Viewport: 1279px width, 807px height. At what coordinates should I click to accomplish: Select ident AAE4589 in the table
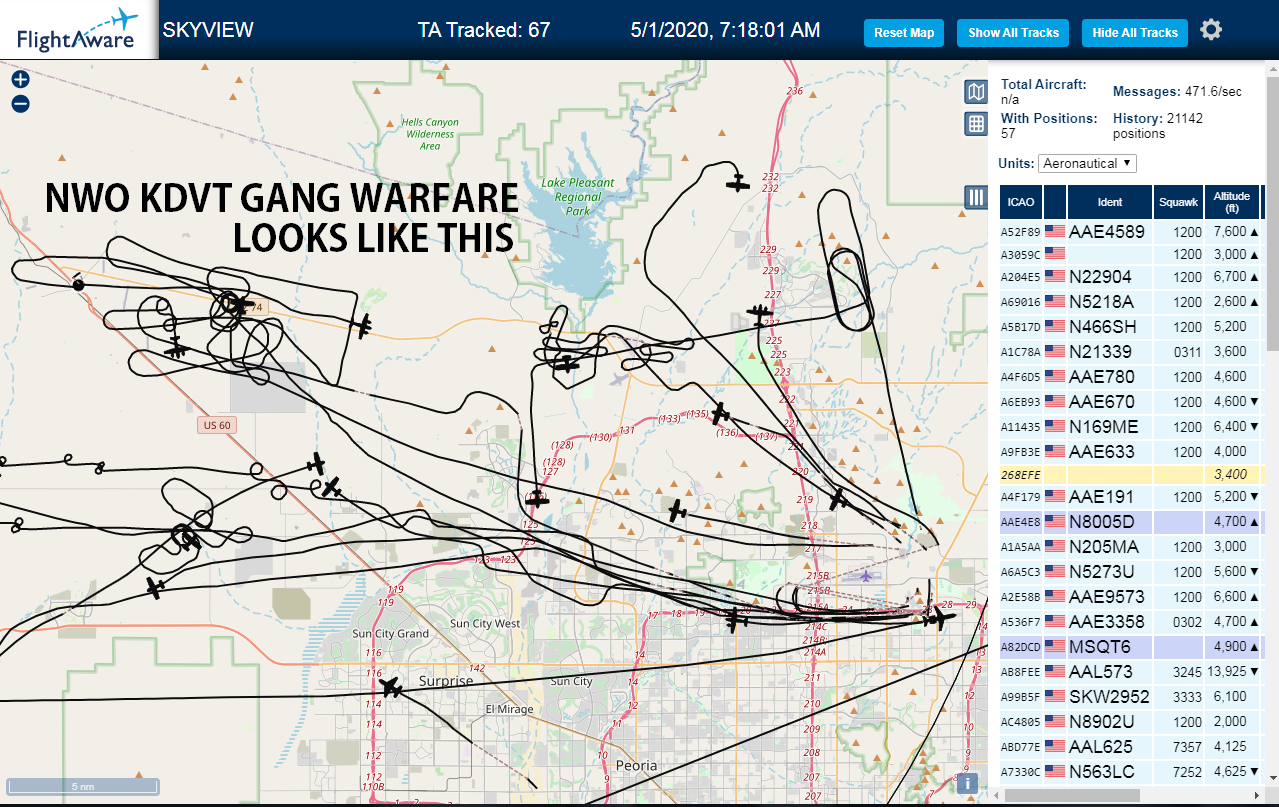(1109, 232)
